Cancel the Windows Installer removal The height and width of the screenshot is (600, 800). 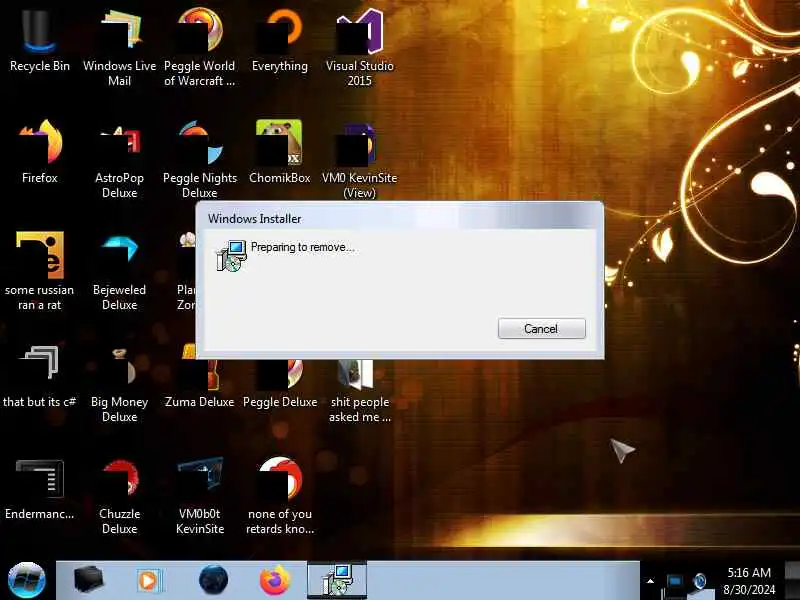[541, 329]
